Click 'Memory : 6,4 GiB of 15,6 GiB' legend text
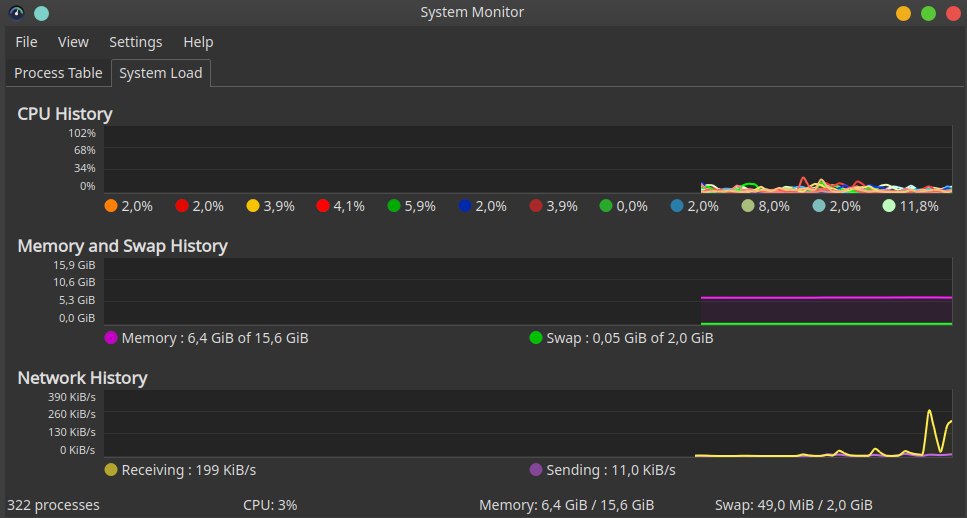This screenshot has height=518, width=967. (215, 338)
